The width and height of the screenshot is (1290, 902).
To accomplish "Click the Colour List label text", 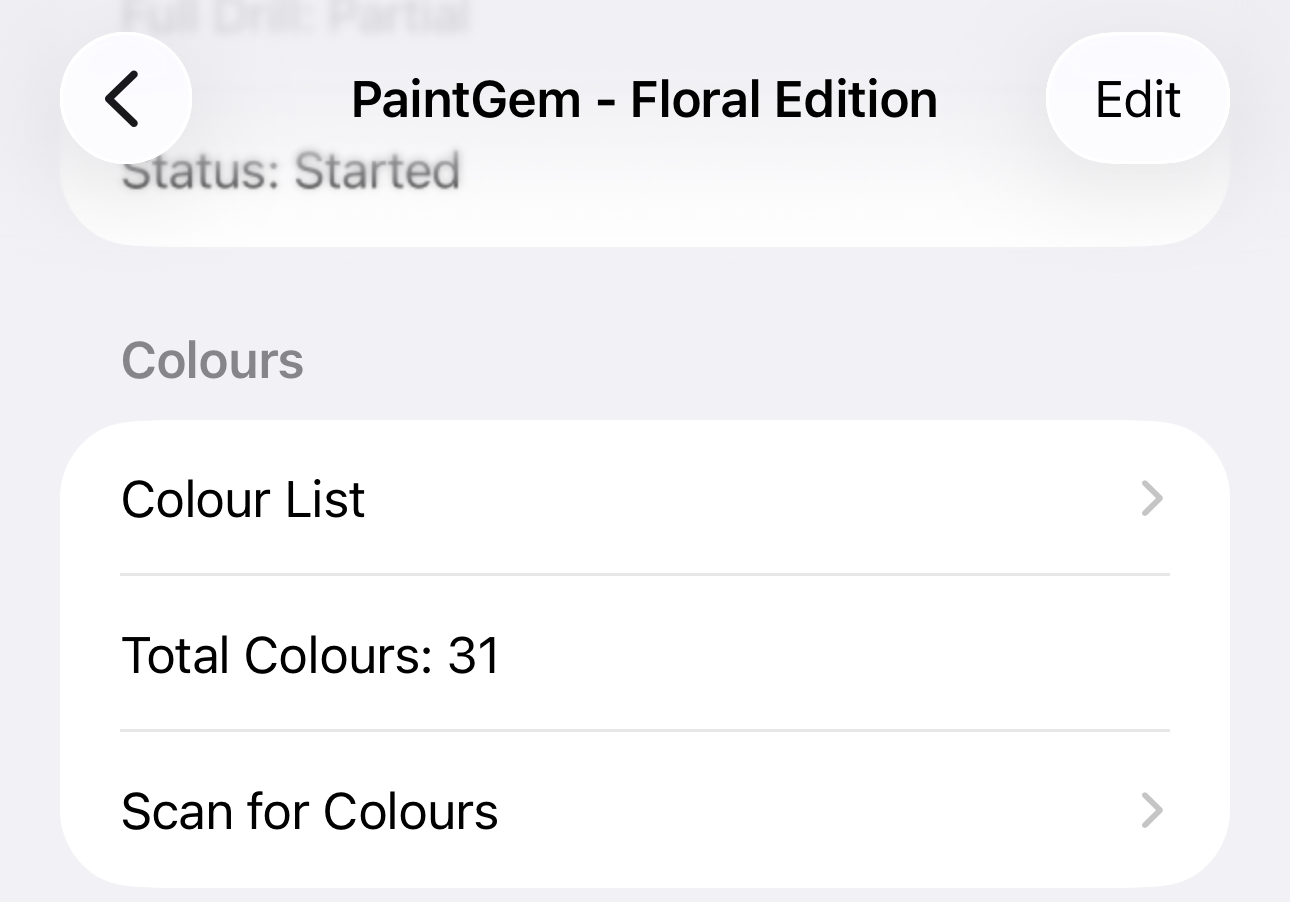I will [243, 499].
